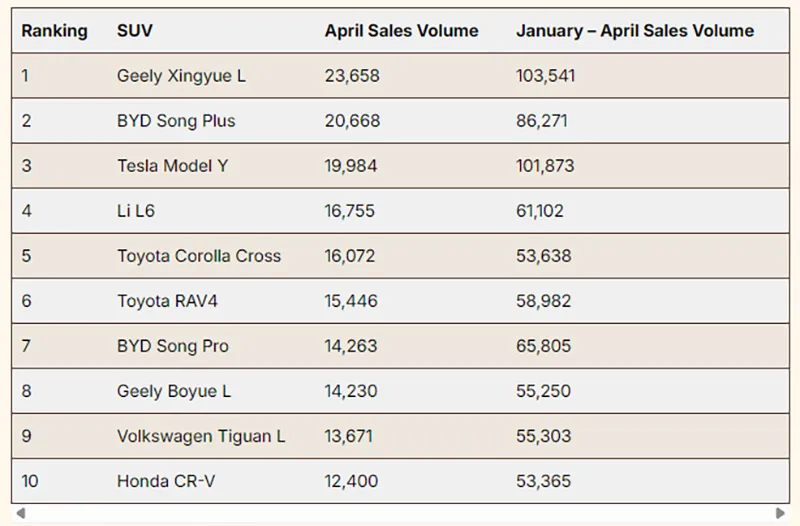This screenshot has height=526, width=800.
Task: Click the left scroll arrow below the table
Action: (19, 514)
